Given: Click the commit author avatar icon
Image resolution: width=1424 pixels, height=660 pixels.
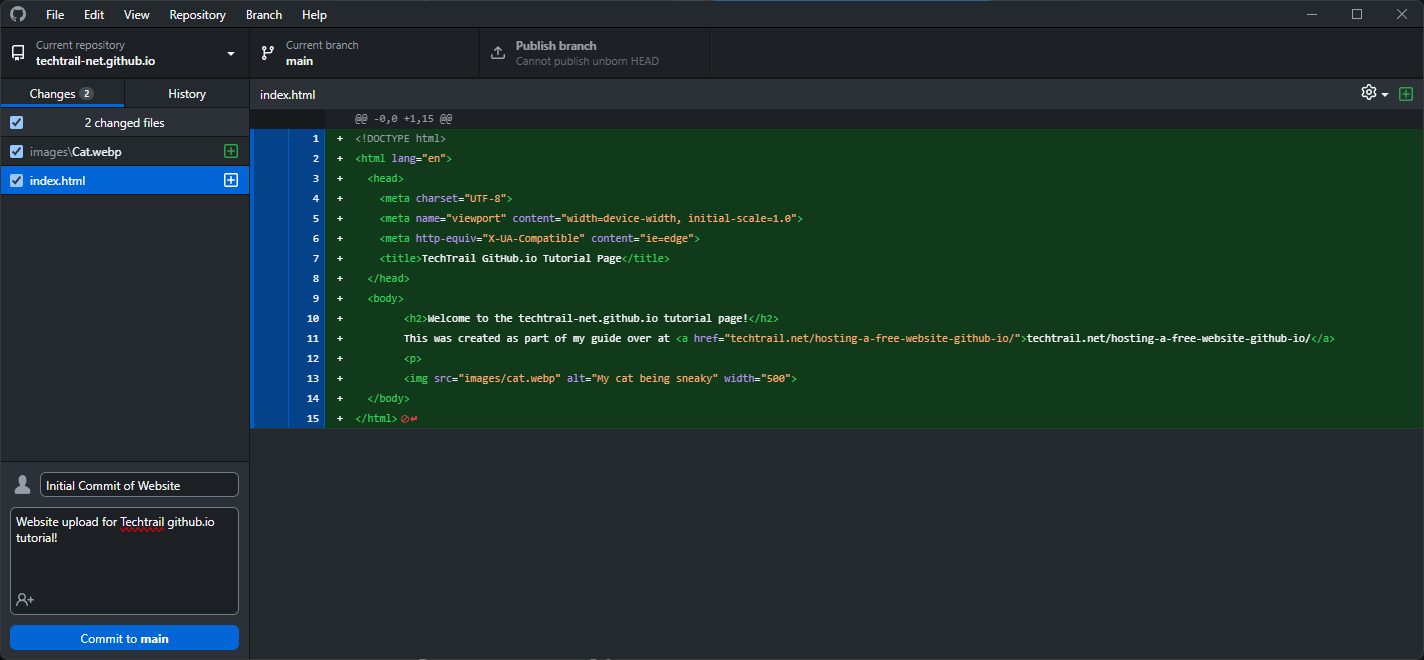Looking at the screenshot, I should tap(22, 485).
